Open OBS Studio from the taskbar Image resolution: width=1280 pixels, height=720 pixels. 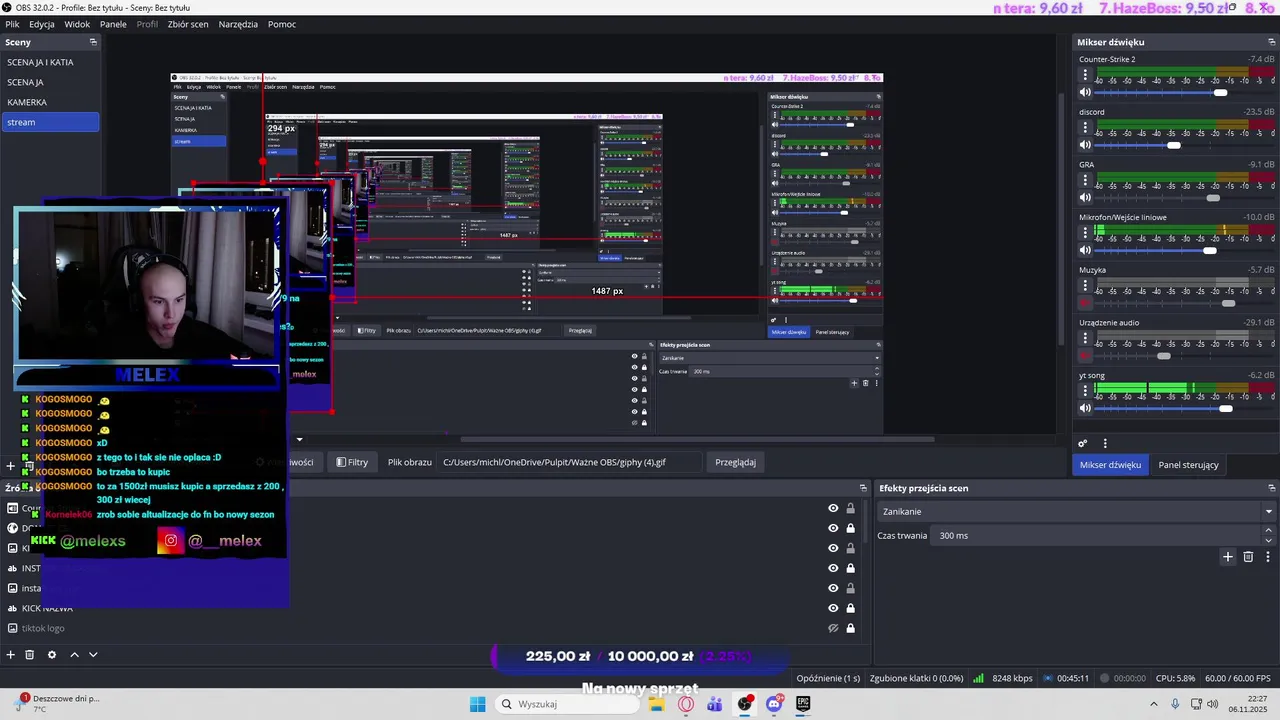745,704
